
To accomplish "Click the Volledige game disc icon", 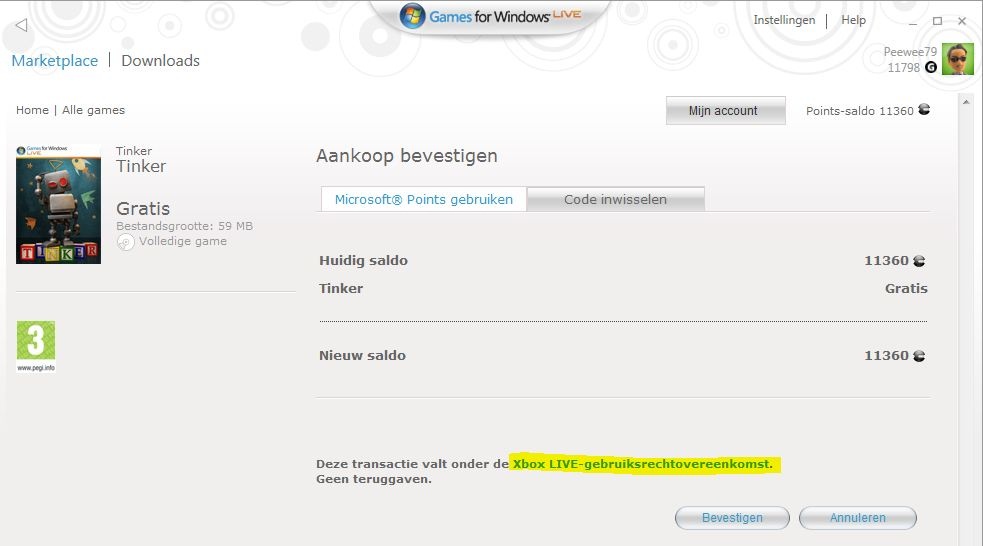I will (x=125, y=242).
